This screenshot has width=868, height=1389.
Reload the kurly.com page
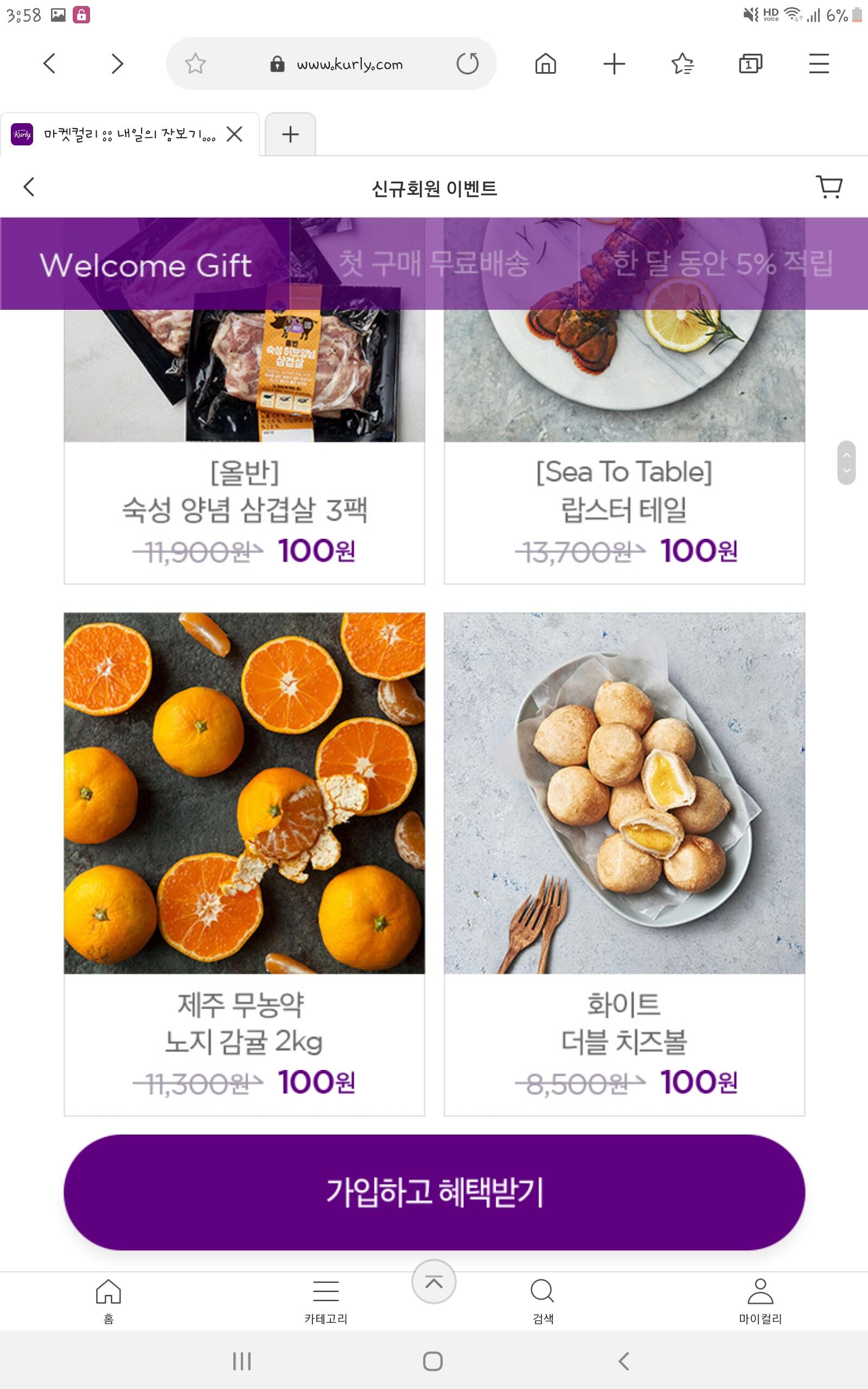[x=467, y=63]
